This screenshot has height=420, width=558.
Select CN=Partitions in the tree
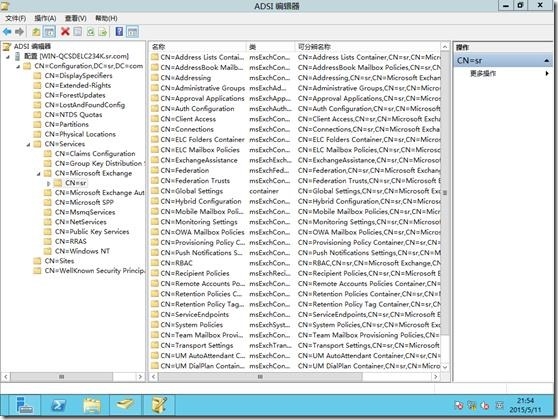click(x=67, y=125)
